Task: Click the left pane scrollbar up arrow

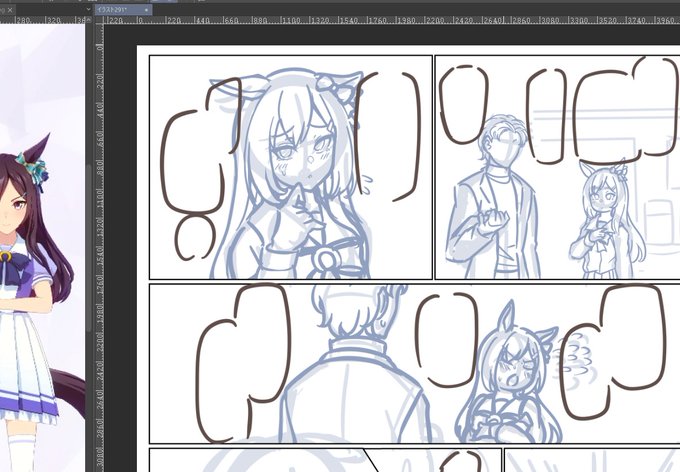Action: pos(88,19)
